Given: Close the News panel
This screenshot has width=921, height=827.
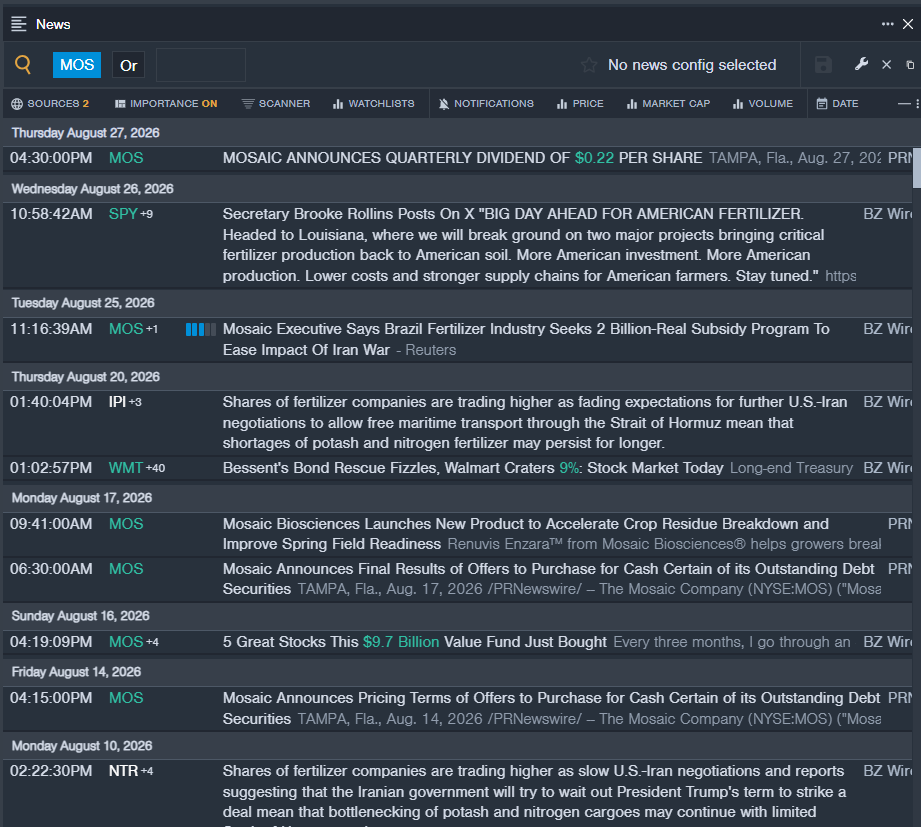Looking at the screenshot, I should point(907,24).
